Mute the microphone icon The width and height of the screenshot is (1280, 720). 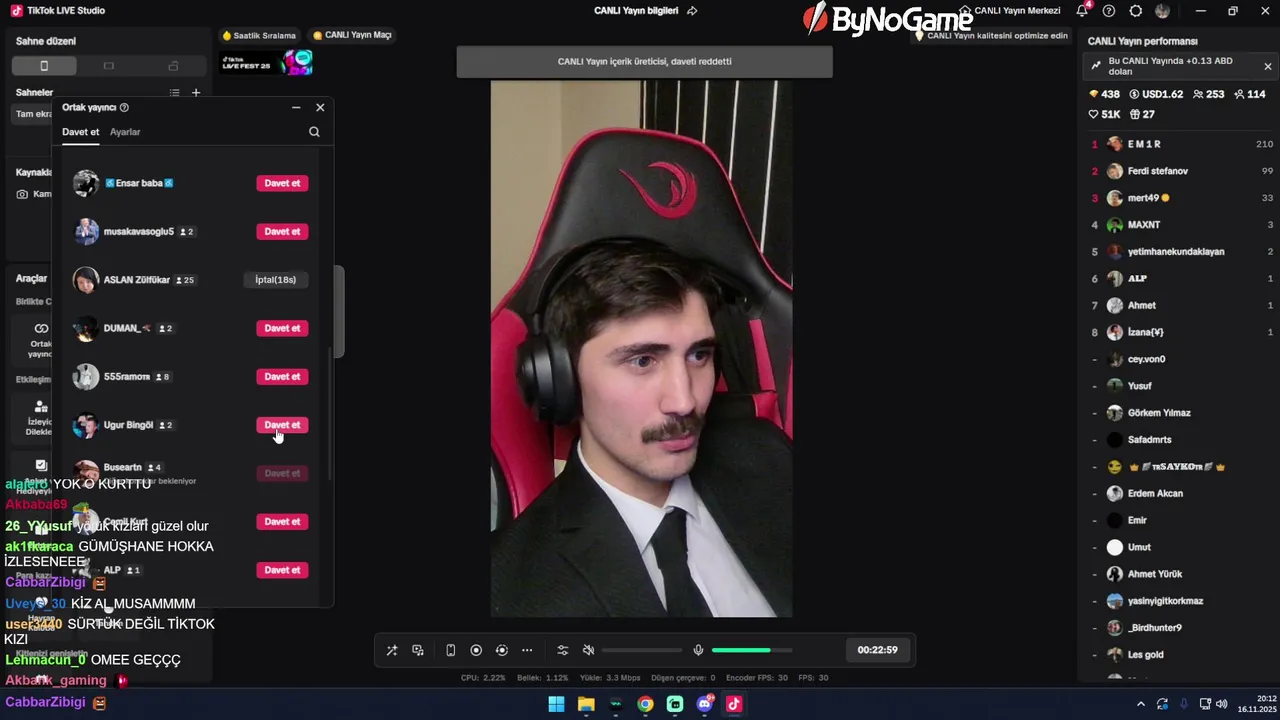pyautogui.click(x=698, y=650)
